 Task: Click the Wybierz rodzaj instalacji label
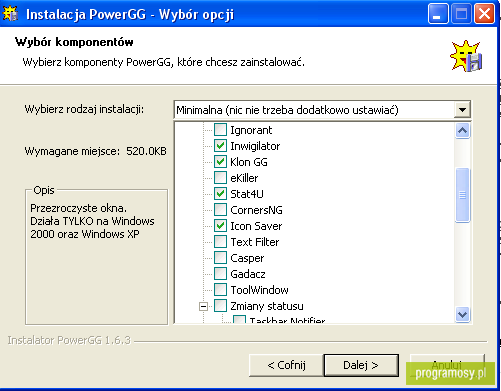84,109
